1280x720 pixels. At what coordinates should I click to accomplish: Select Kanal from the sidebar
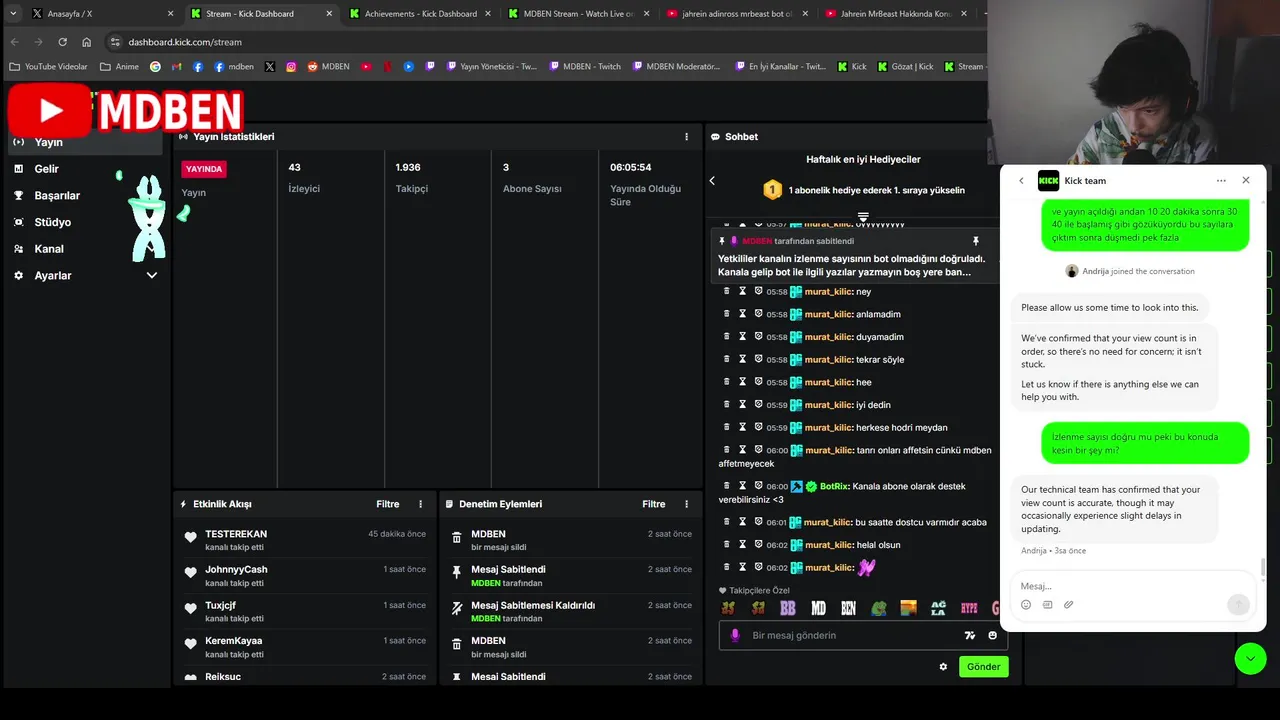point(49,249)
